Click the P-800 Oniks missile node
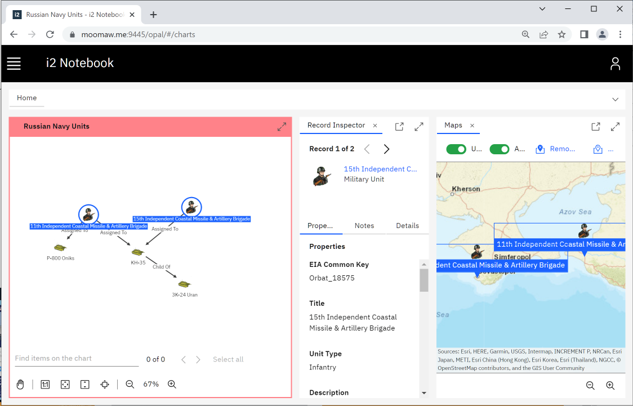The width and height of the screenshot is (633, 406). 60,247
